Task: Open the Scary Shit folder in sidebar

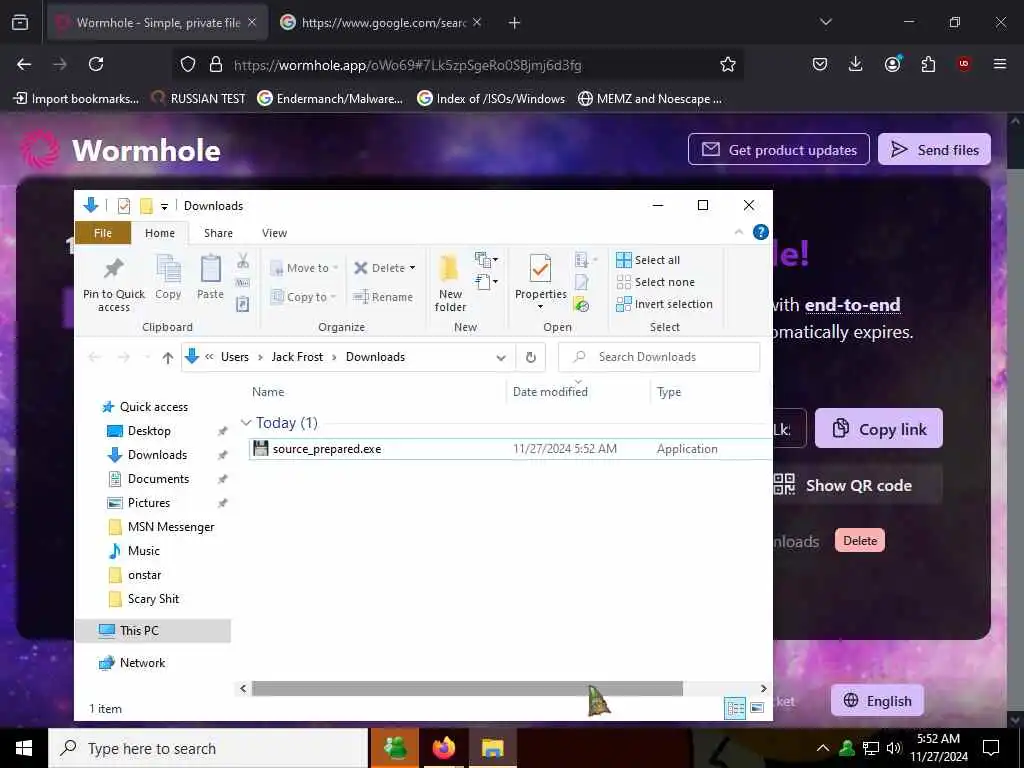Action: point(153,599)
